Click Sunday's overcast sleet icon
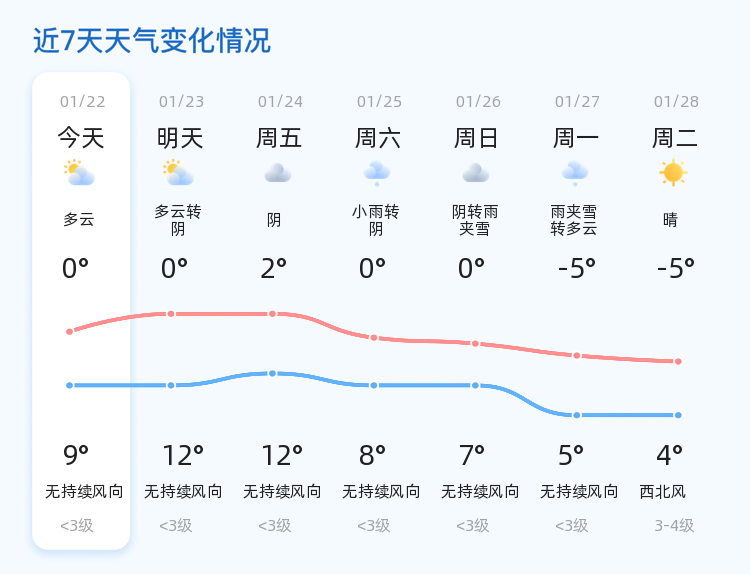750x574 pixels. (476, 174)
